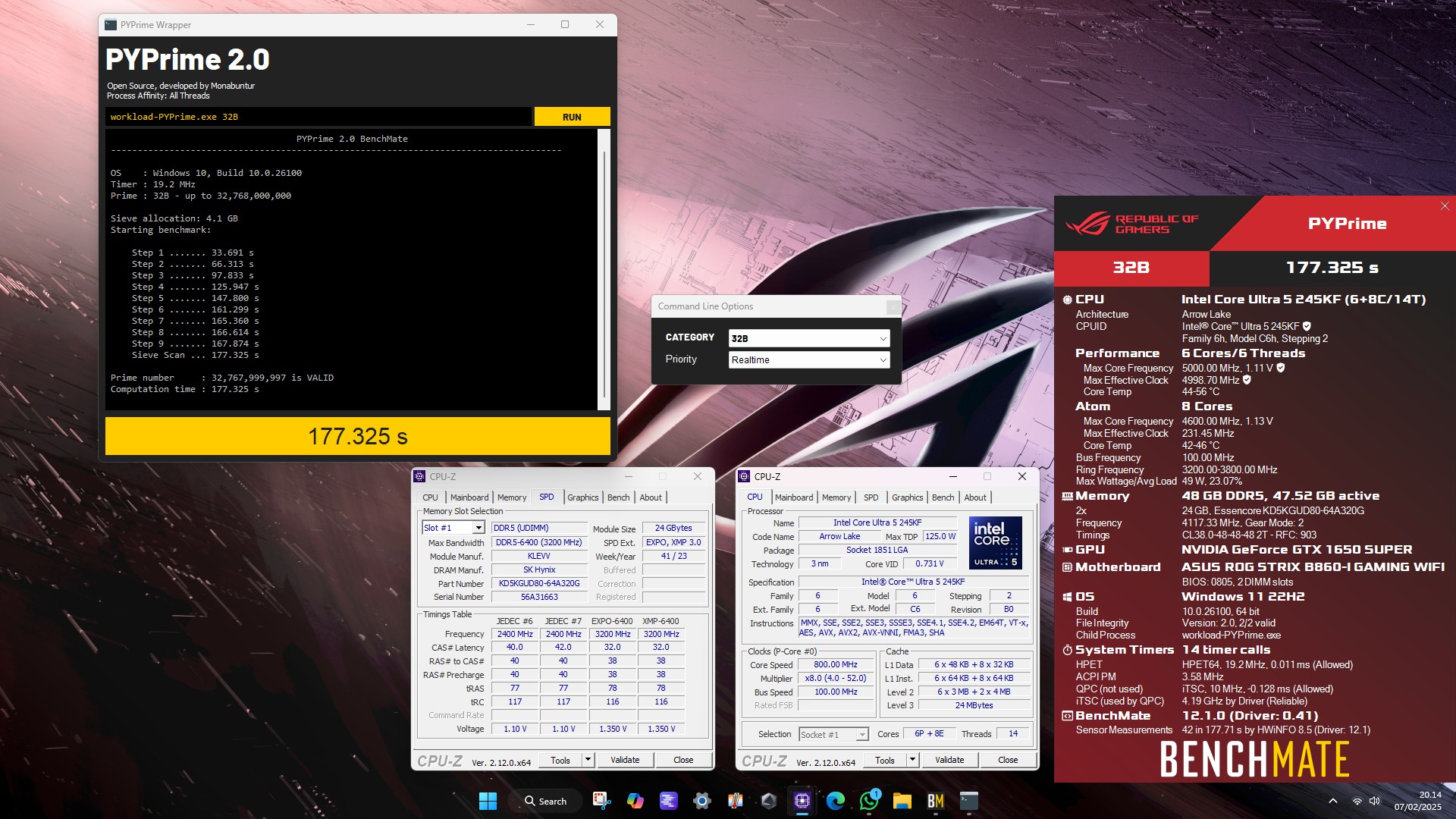This screenshot has height=819, width=1456.
Task: Click the GPU card icon in BenchMate panel
Action: 1067,550
